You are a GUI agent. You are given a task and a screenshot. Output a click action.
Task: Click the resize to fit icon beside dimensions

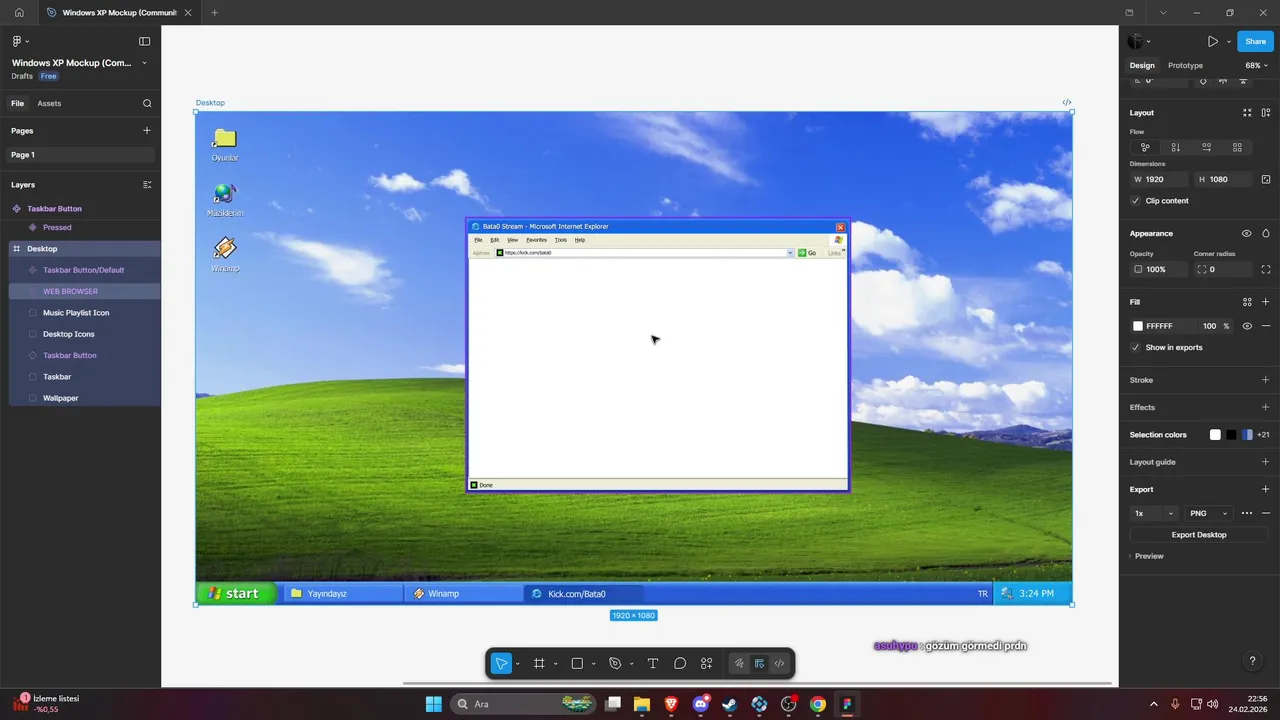(1266, 179)
